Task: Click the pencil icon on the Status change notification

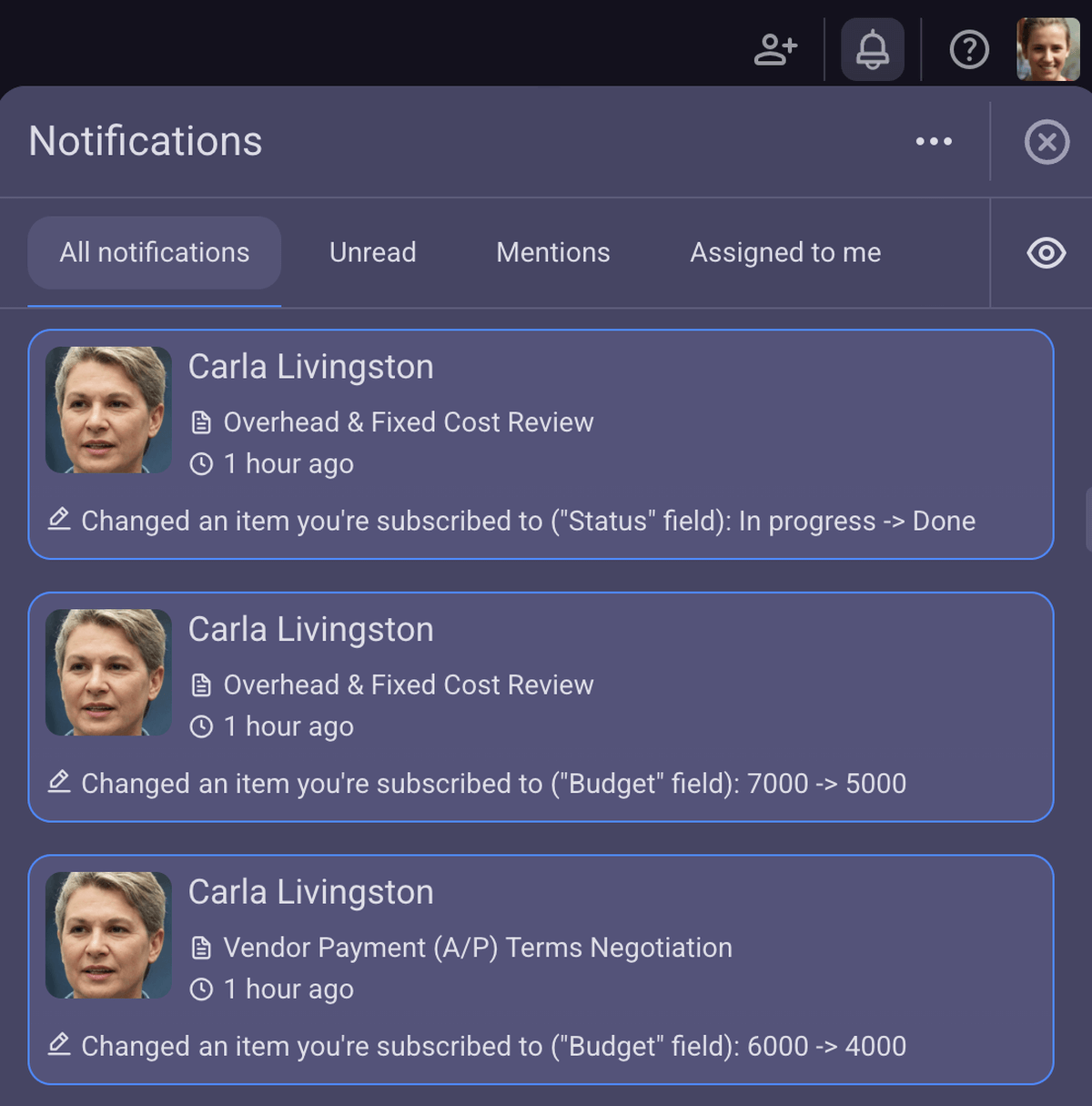Action: click(x=58, y=520)
